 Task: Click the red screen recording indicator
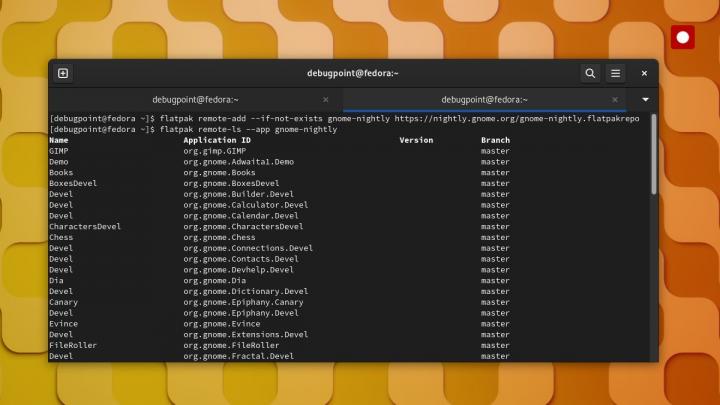(x=684, y=38)
